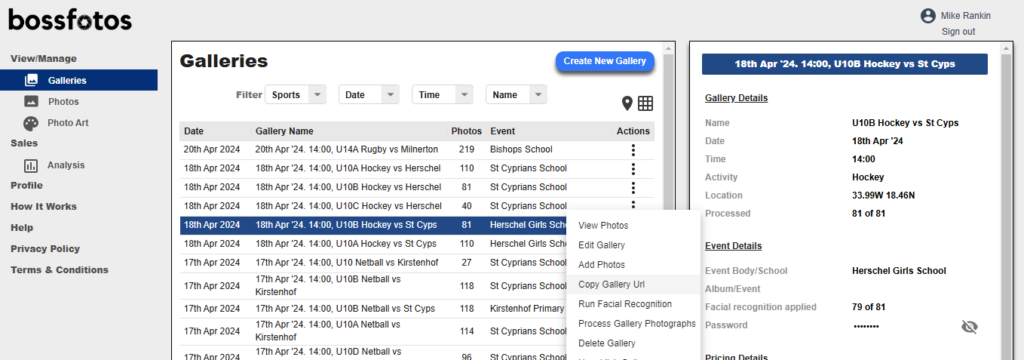Click the Mike Rankin user avatar icon

coord(927,16)
